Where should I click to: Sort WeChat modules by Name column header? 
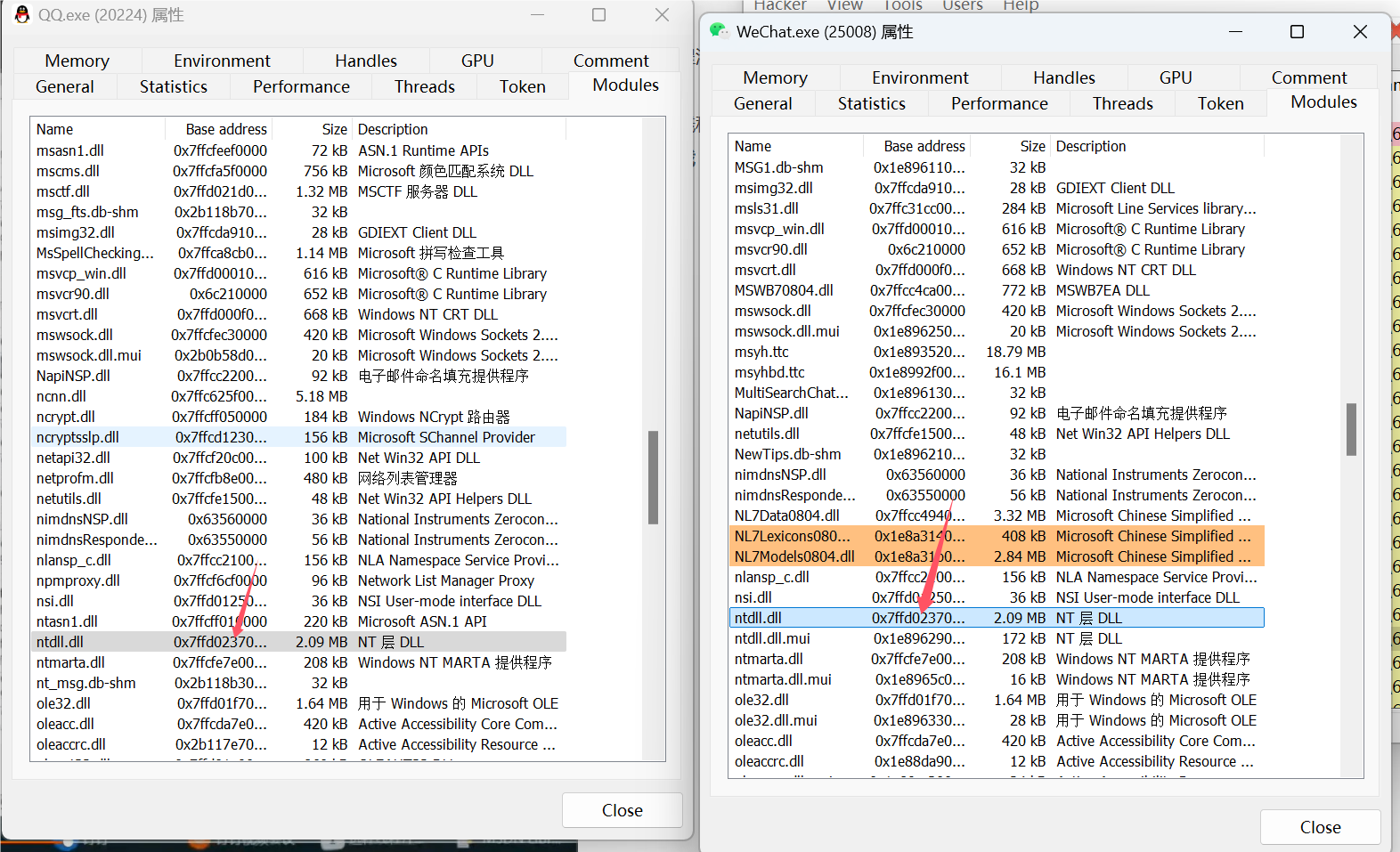796,146
